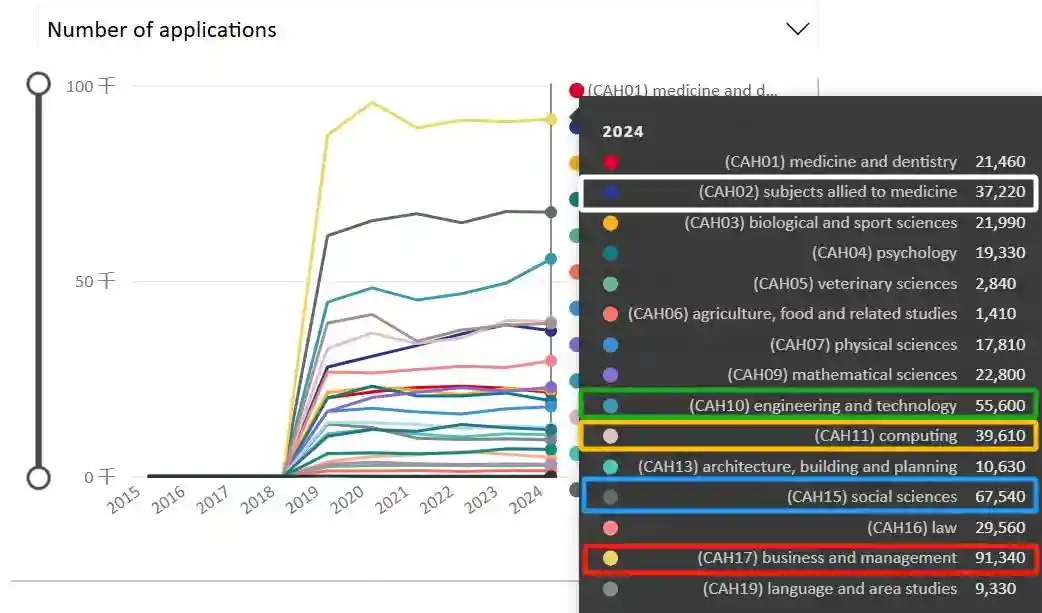Open the Number of applications dropdown chevron
The image size is (1042, 613).
point(797,29)
